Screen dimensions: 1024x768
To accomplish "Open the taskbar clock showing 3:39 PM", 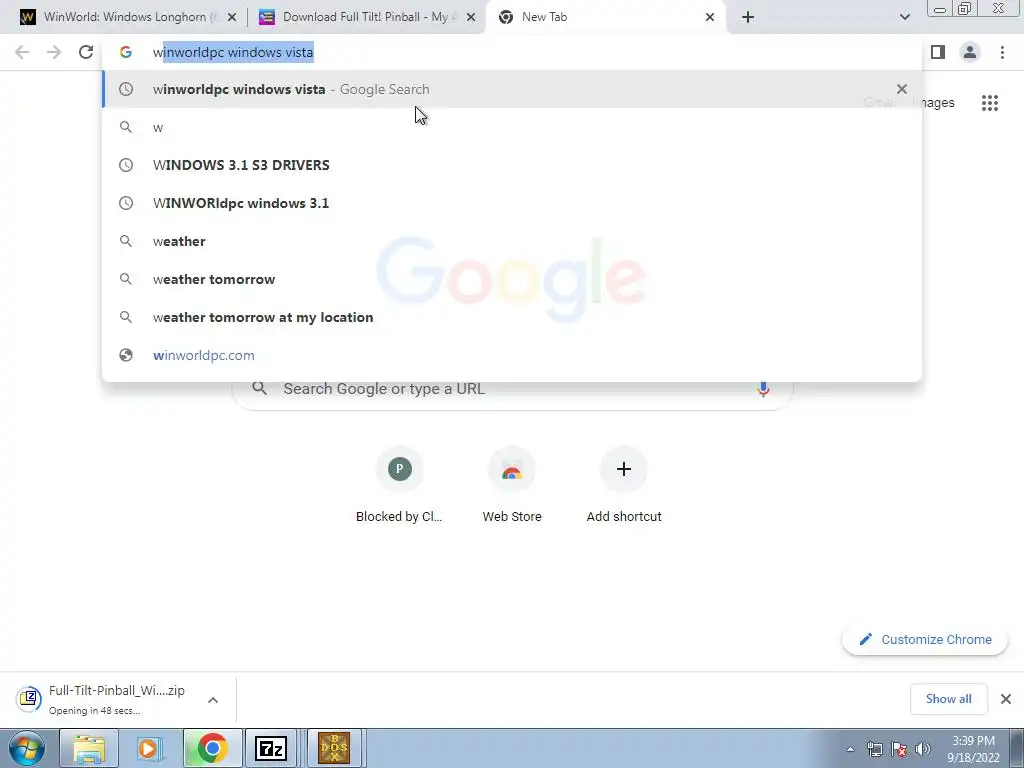I will pyautogui.click(x=973, y=749).
